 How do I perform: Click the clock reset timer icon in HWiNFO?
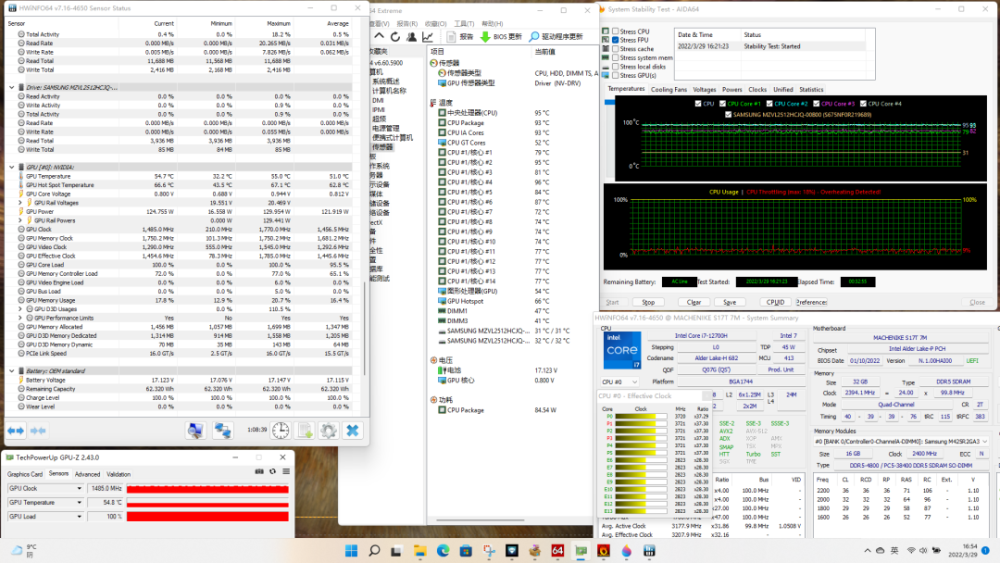pyautogui.click(x=281, y=430)
